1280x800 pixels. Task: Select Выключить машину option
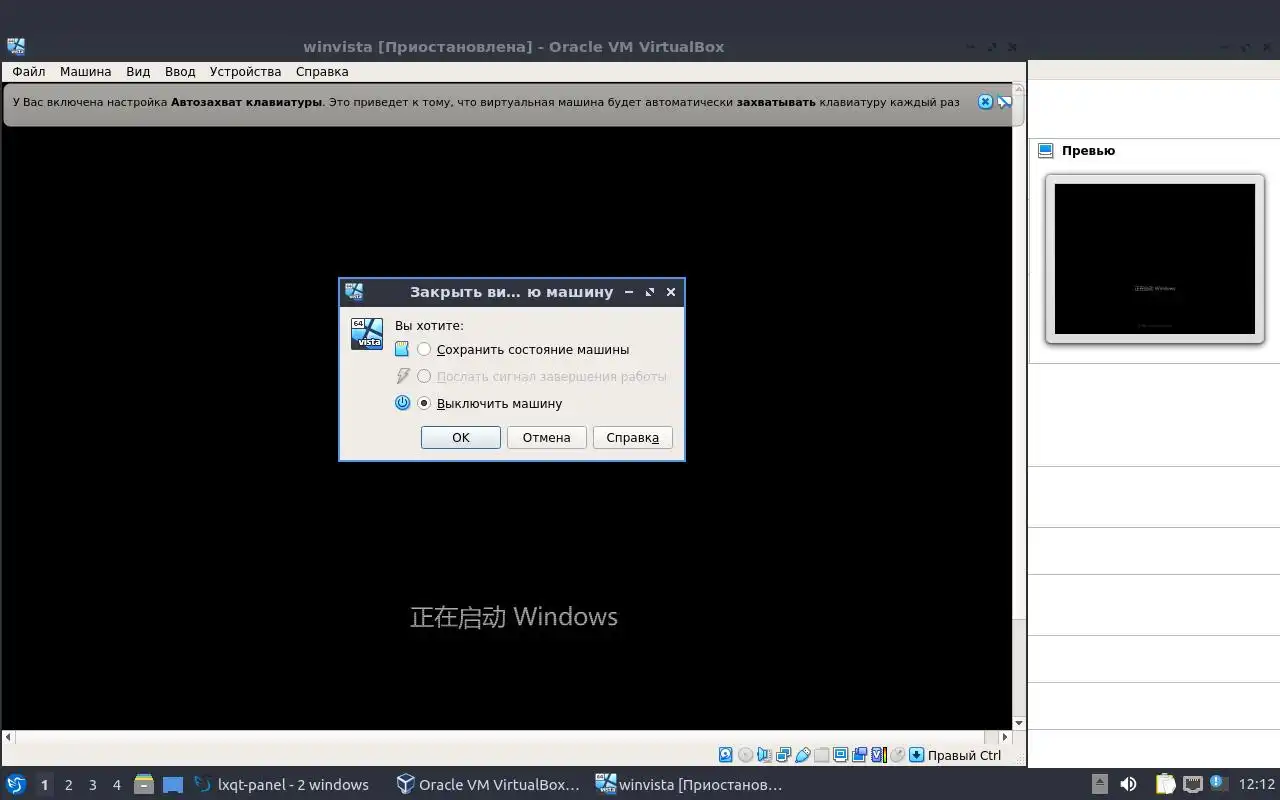[x=490, y=404]
